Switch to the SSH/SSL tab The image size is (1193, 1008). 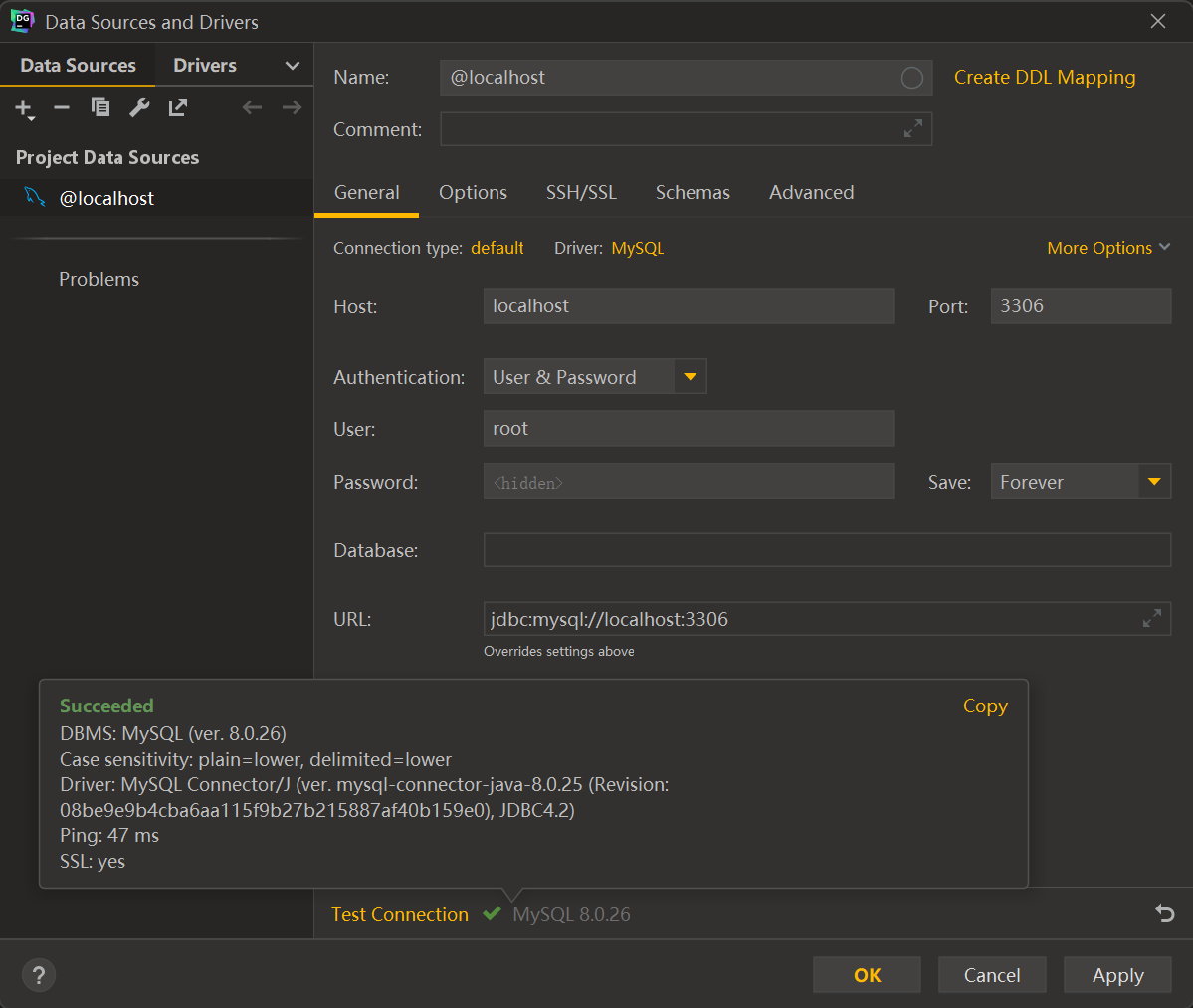click(581, 193)
